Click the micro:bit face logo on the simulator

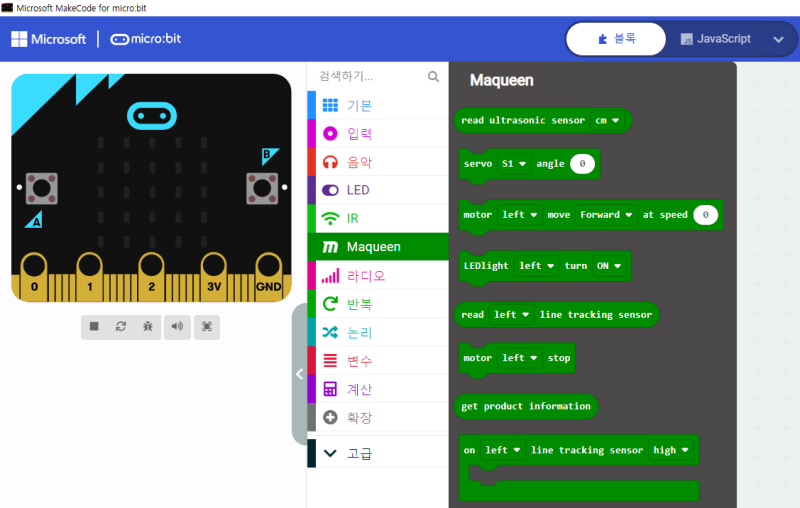(x=152, y=116)
